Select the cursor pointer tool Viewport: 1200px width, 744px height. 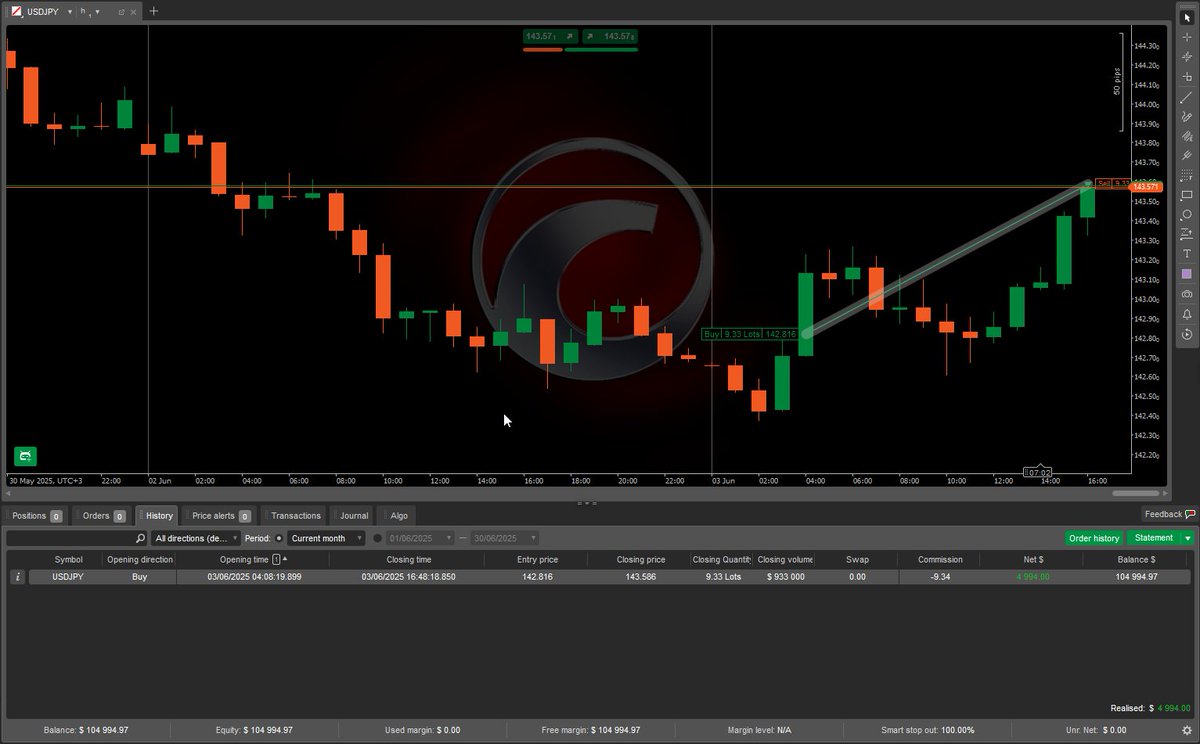tap(1187, 18)
